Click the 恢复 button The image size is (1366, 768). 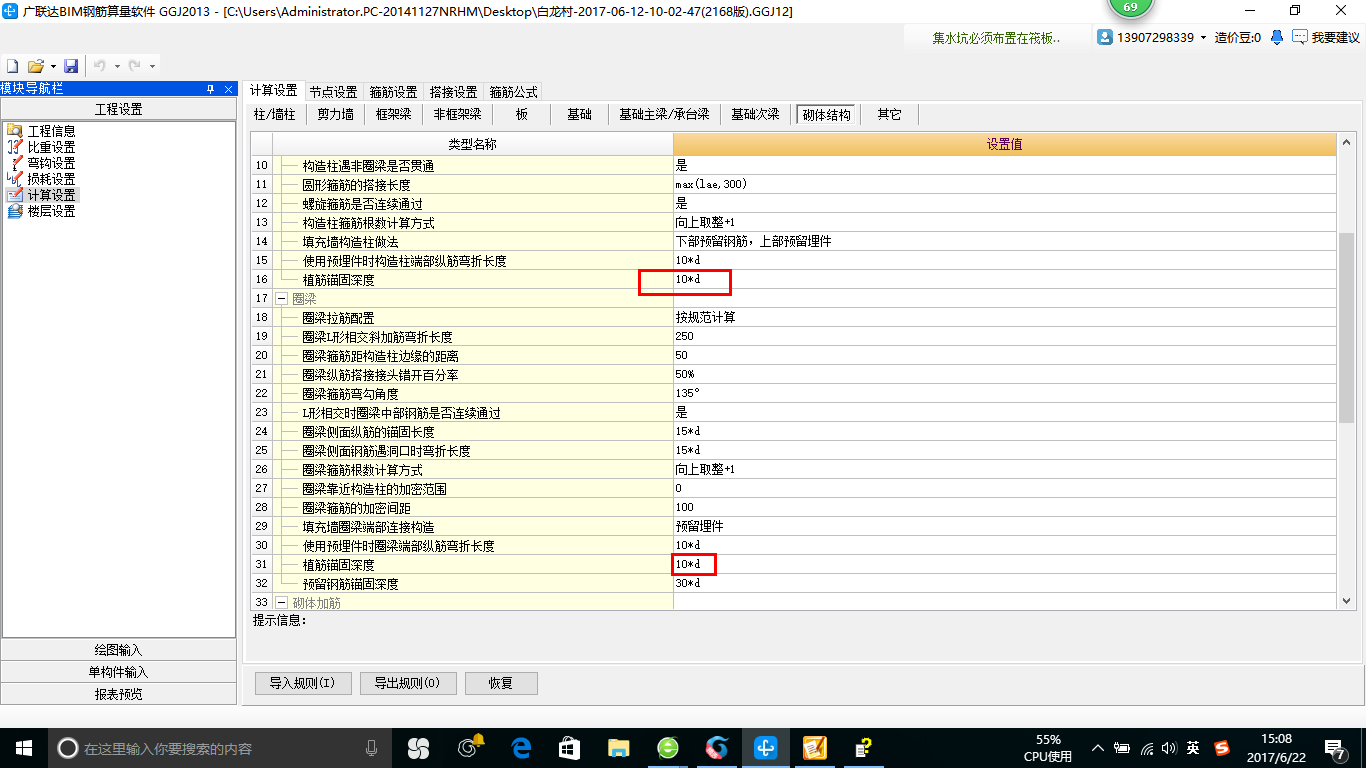tap(501, 683)
